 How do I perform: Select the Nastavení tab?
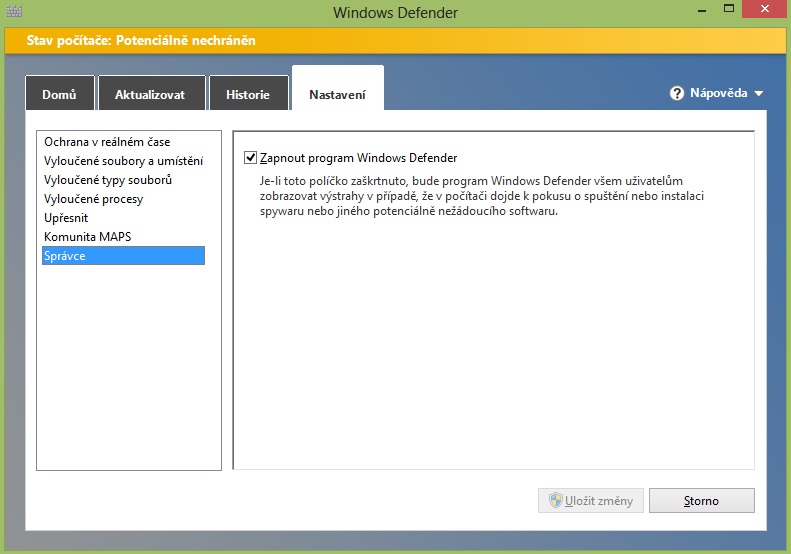pos(337,90)
